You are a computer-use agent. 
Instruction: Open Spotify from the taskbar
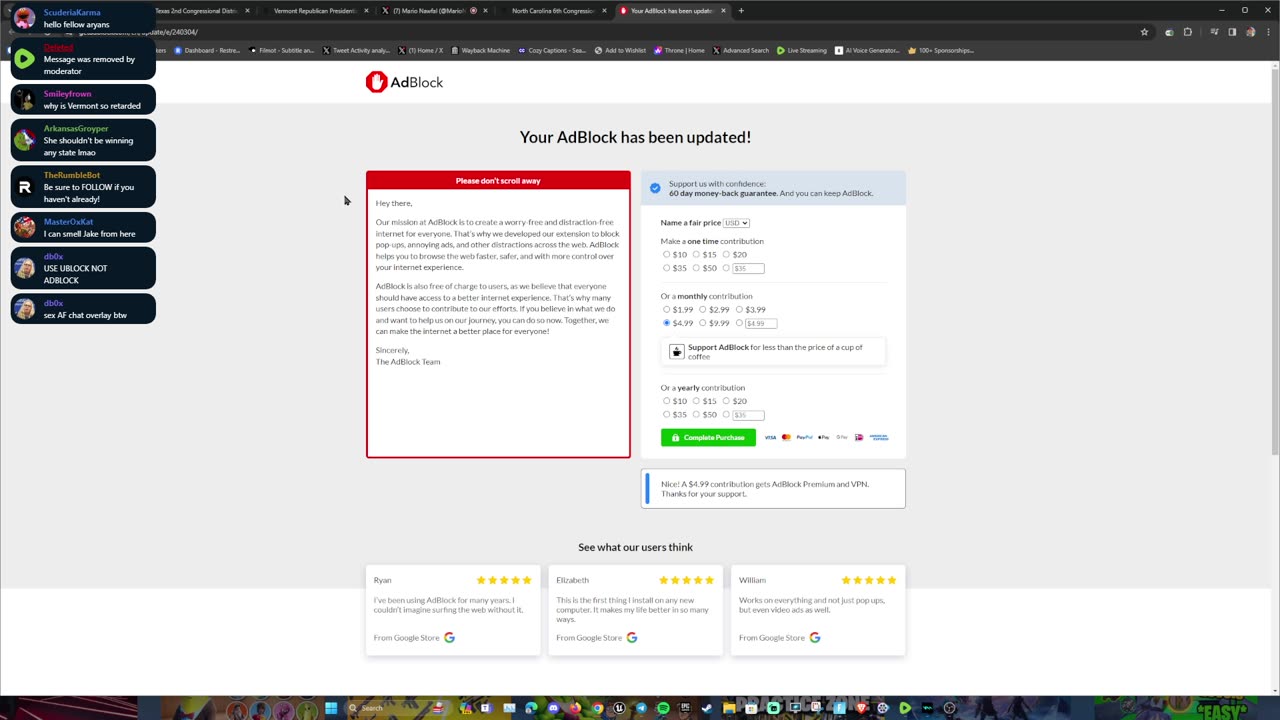coord(663,708)
